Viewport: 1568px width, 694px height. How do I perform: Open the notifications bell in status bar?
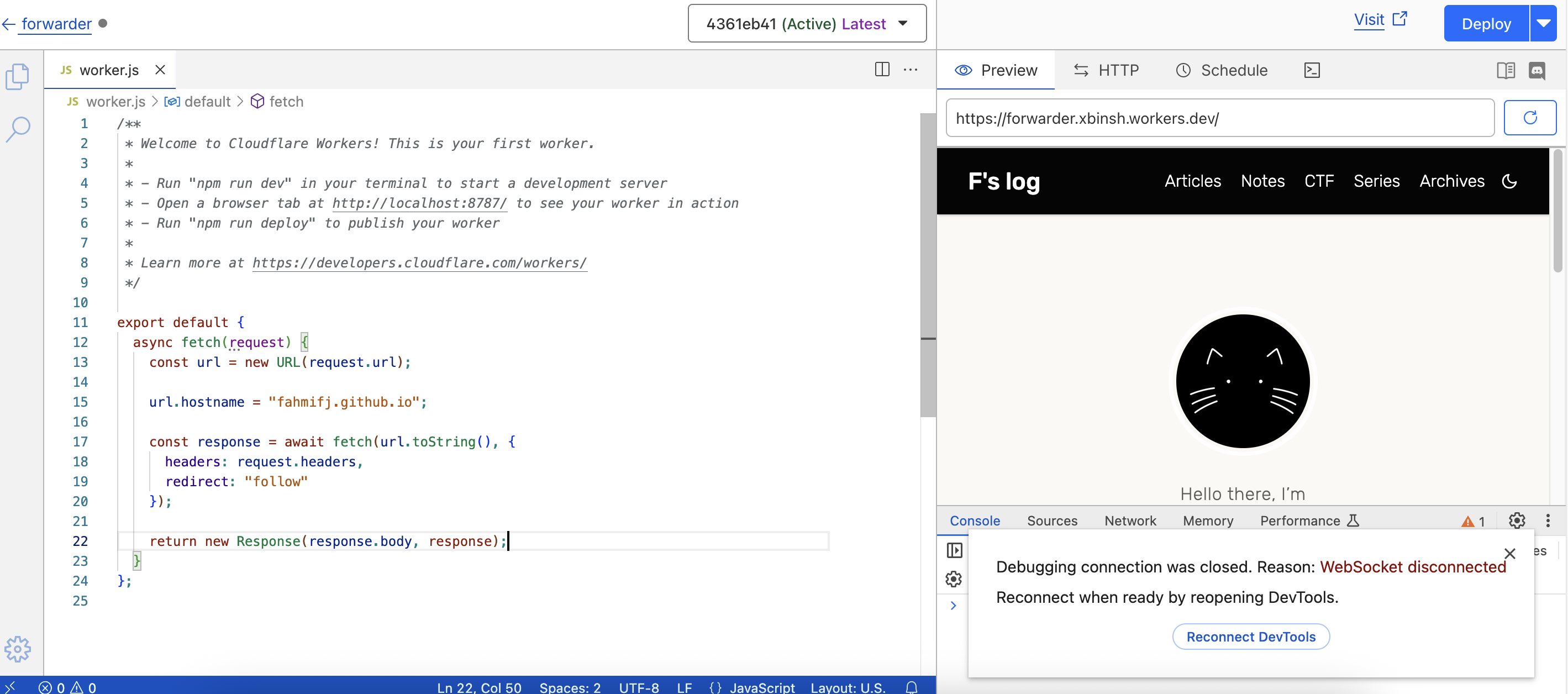coord(911,687)
